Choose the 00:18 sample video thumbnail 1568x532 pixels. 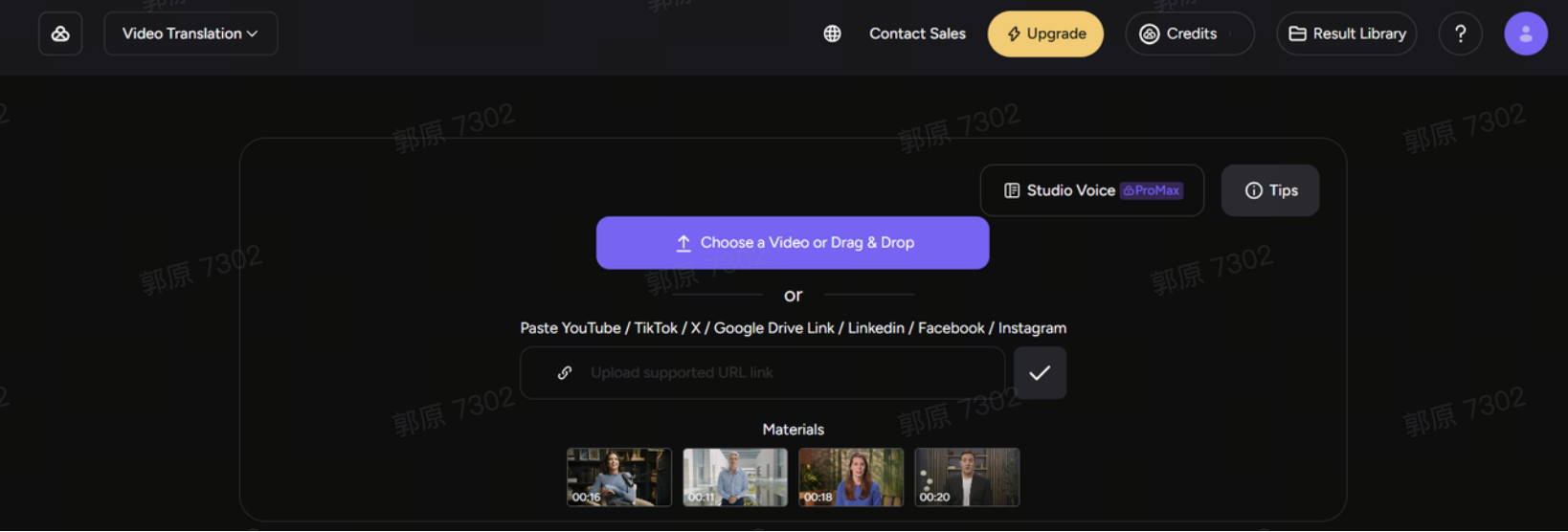click(851, 477)
